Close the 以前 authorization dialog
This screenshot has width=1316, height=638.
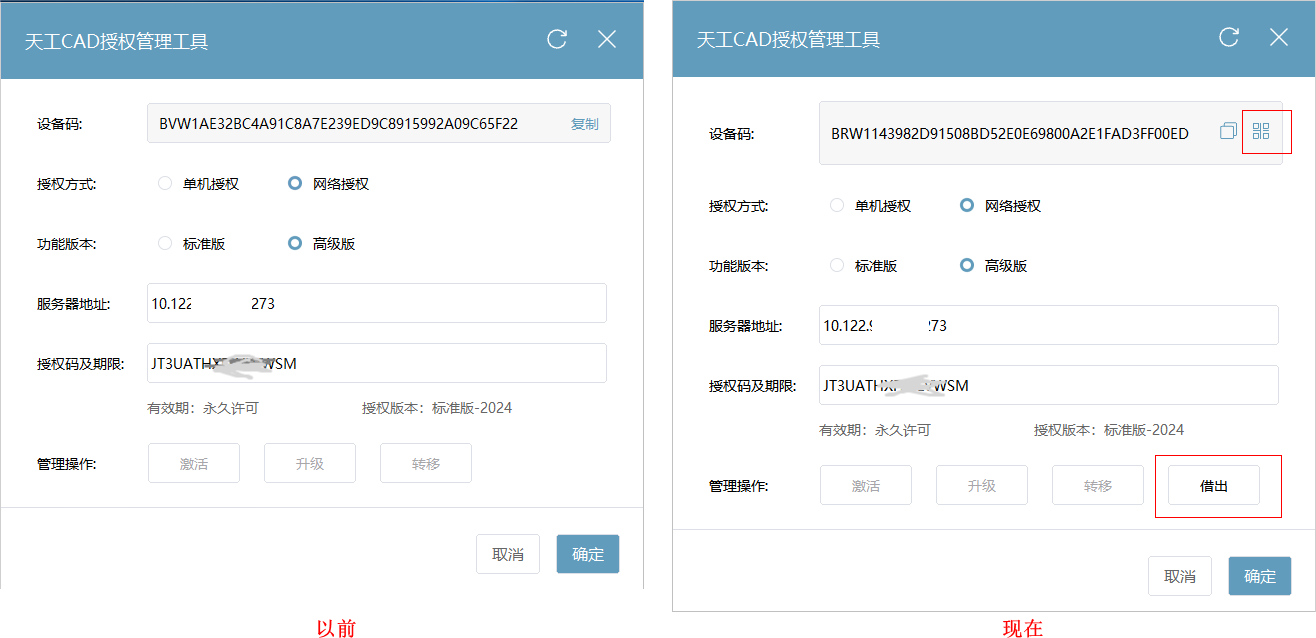pos(607,39)
